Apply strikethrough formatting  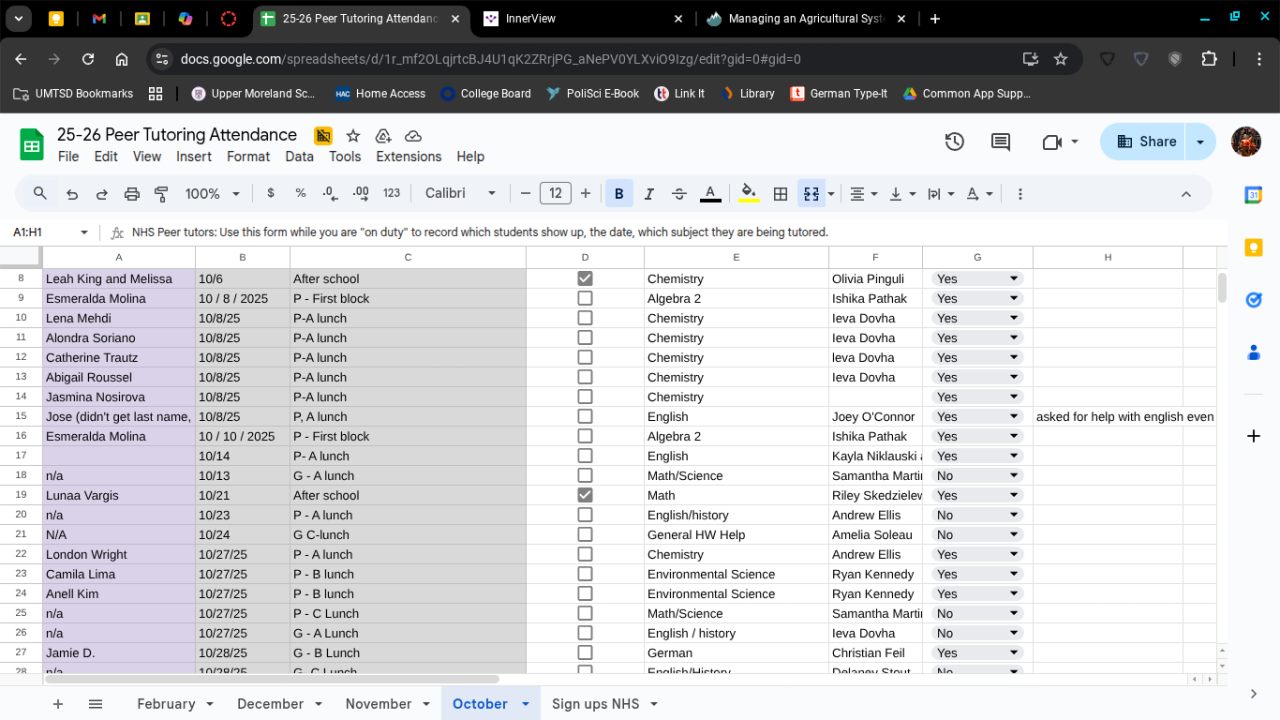point(679,194)
